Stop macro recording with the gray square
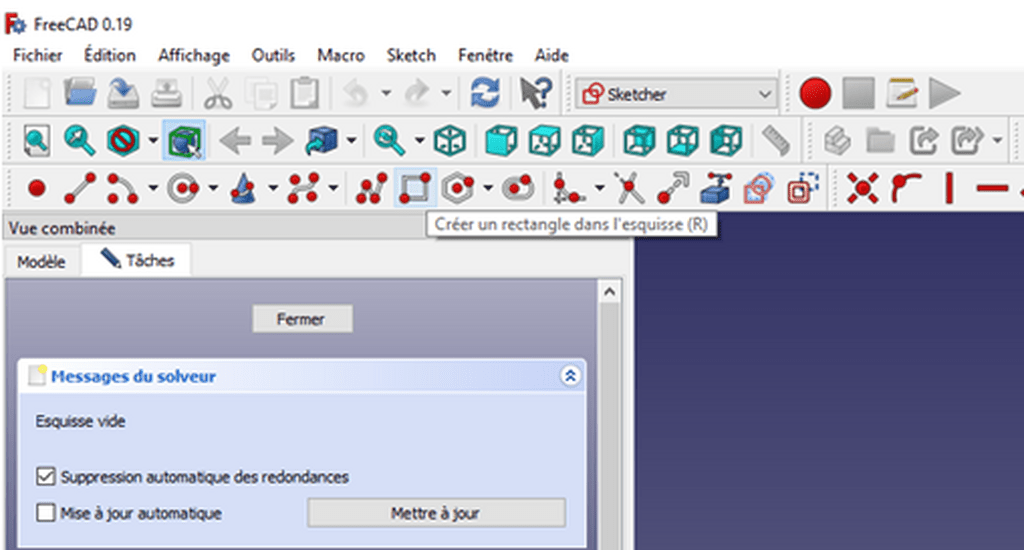This screenshot has width=1024, height=550. click(x=858, y=93)
